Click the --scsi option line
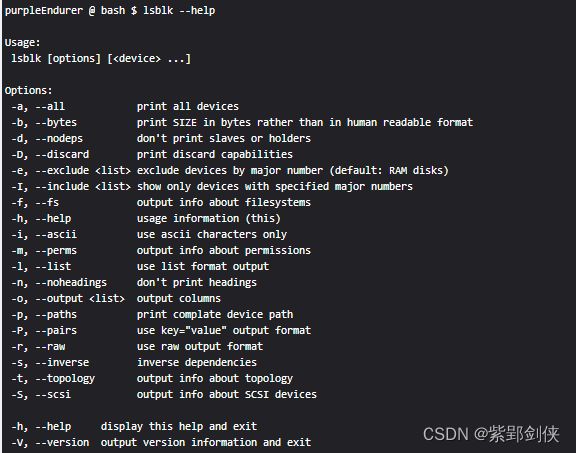 (x=164, y=395)
